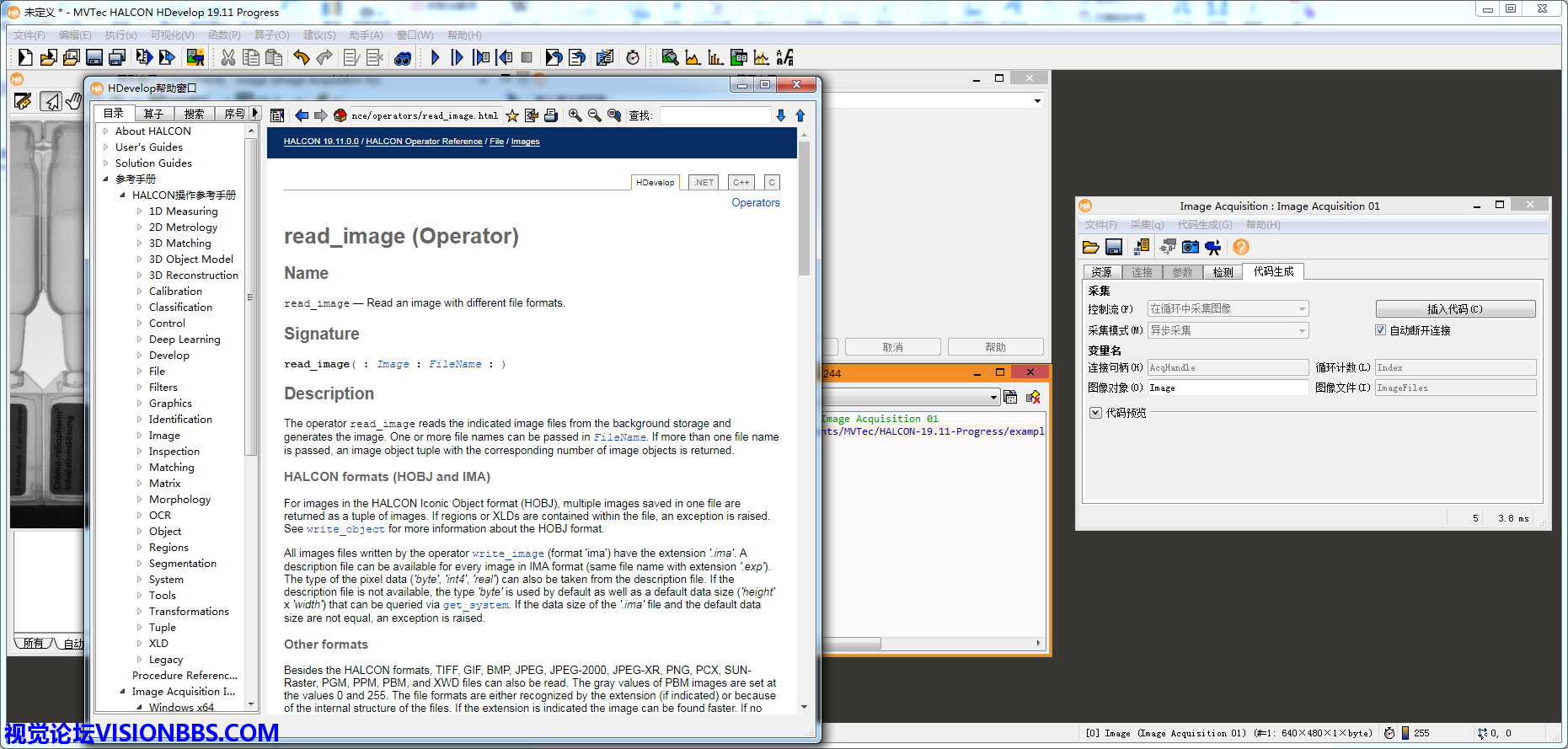The height and width of the screenshot is (749, 1568).
Task: Select the arrow pointer tool in graphics window
Action: [51, 101]
